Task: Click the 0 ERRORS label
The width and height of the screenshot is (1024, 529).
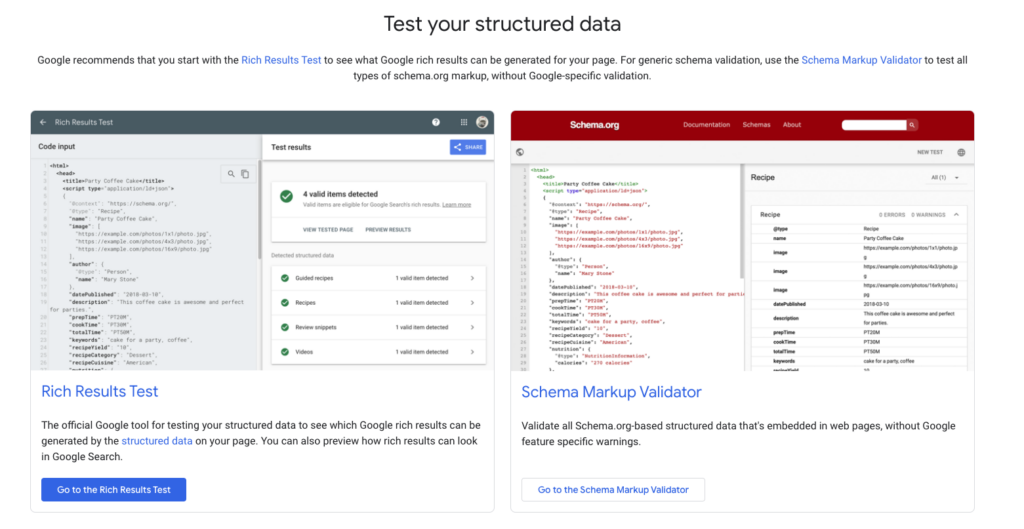Action: coord(892,215)
